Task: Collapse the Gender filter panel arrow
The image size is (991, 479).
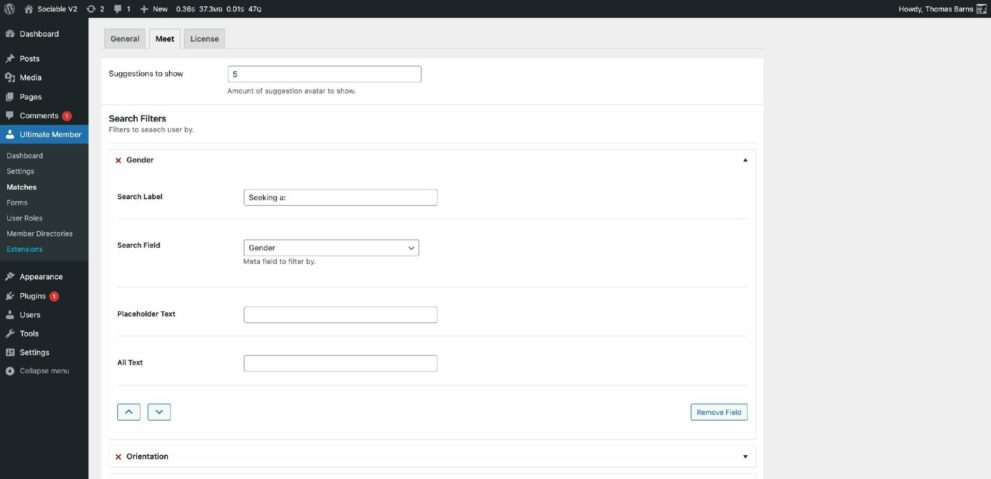Action: (x=745, y=161)
